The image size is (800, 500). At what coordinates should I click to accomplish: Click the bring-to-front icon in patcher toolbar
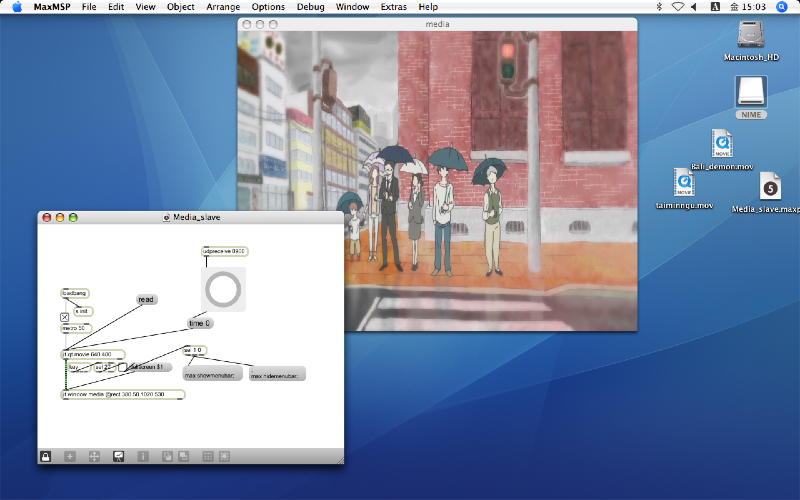pyautogui.click(x=167, y=457)
